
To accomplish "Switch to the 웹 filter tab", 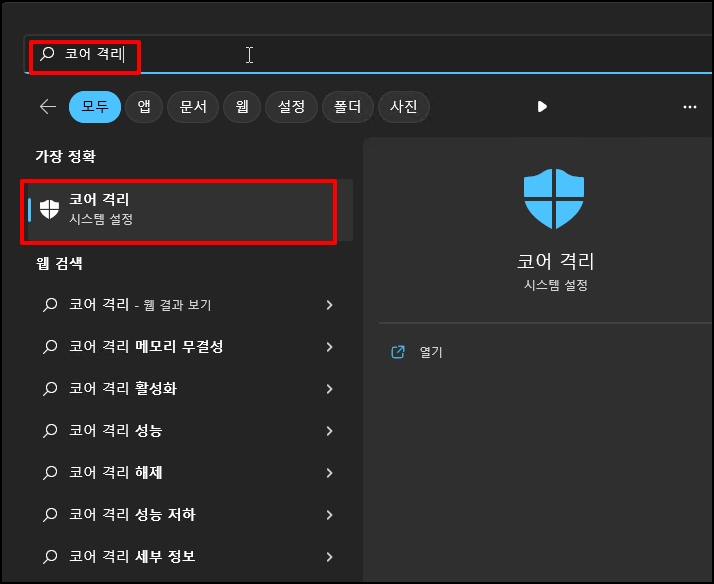I will [x=242, y=107].
